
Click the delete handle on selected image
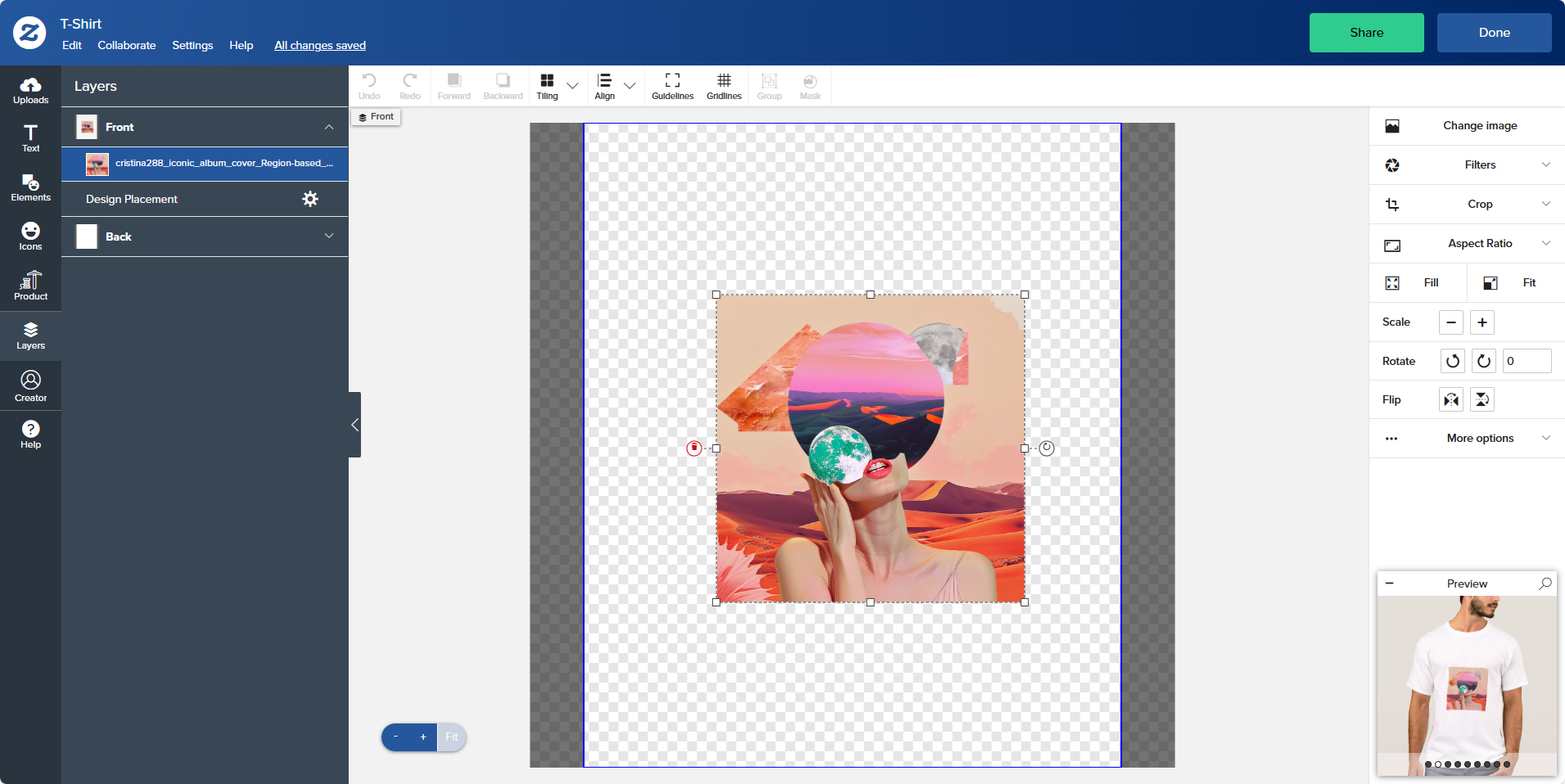(694, 448)
